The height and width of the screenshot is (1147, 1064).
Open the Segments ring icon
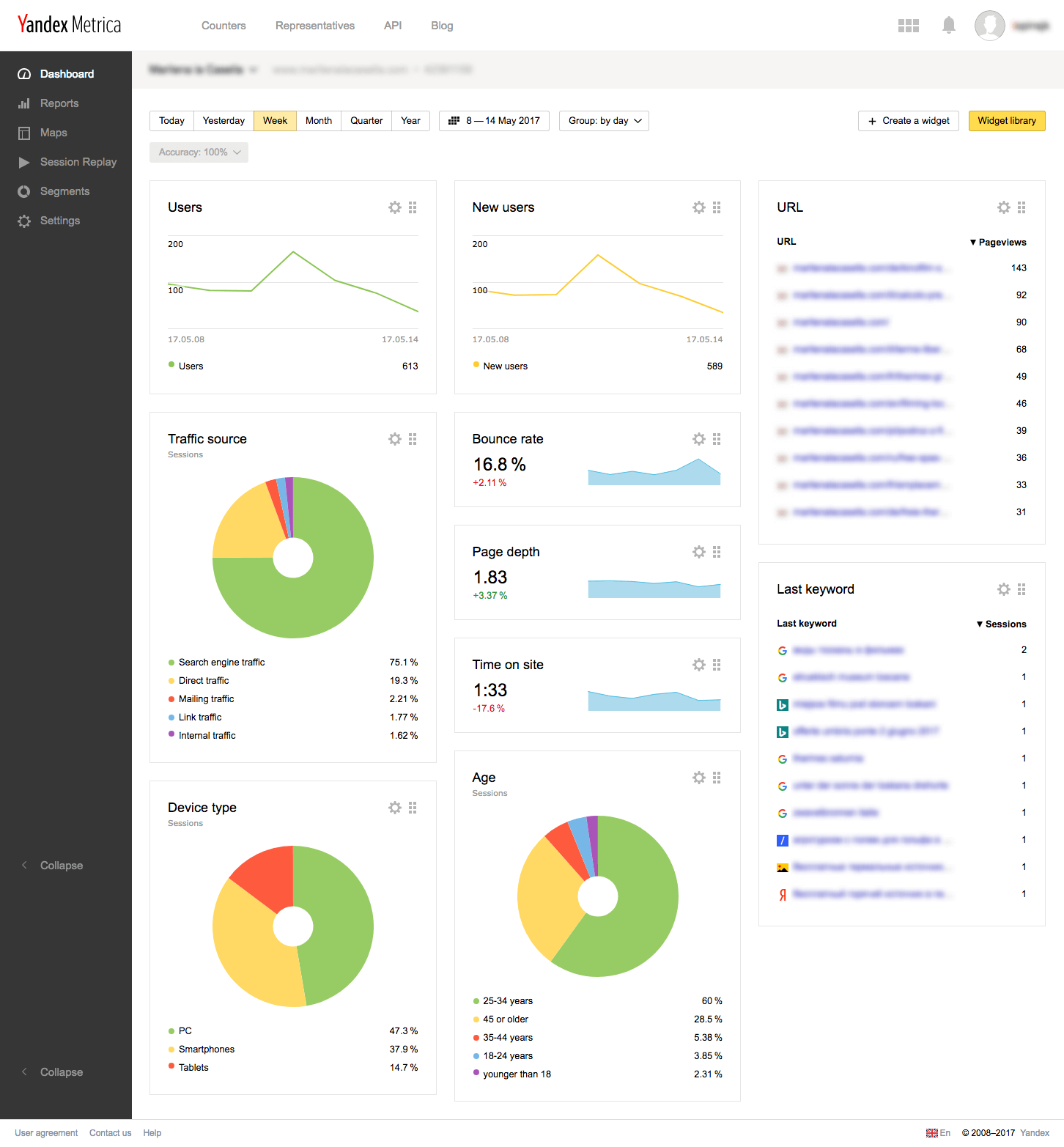click(x=24, y=191)
